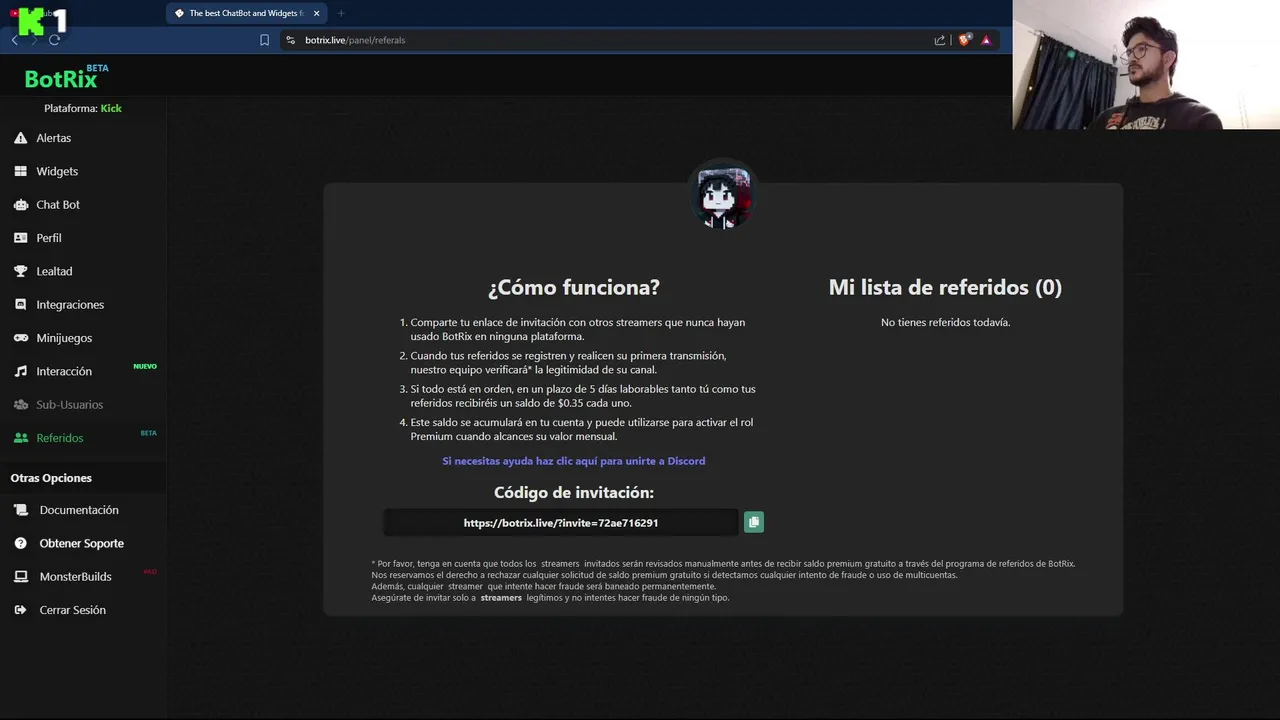The height and width of the screenshot is (720, 1280).
Task: Click the green Referidos users icon
Action: 20,438
